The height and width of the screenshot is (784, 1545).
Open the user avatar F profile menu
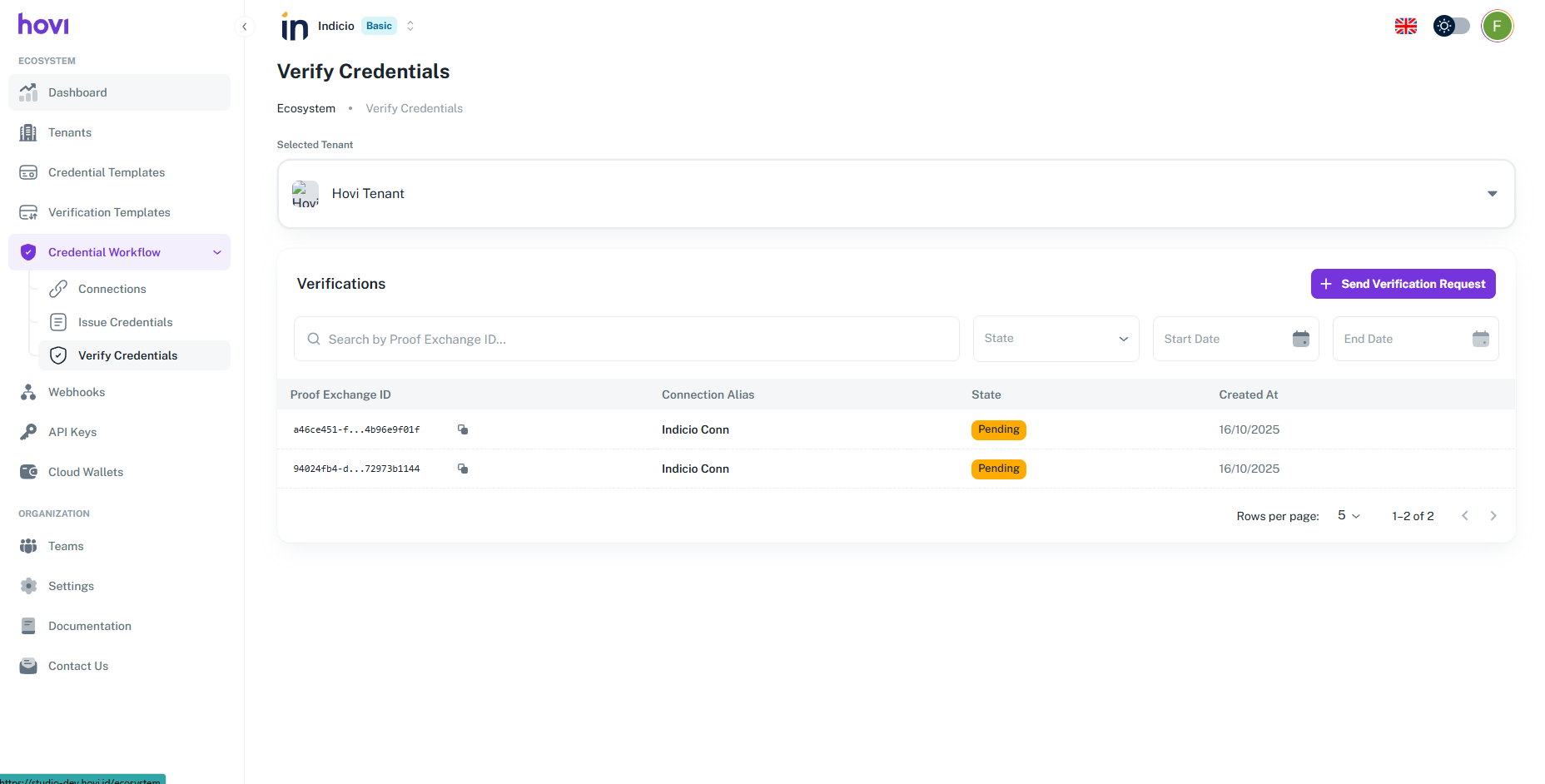click(x=1496, y=26)
